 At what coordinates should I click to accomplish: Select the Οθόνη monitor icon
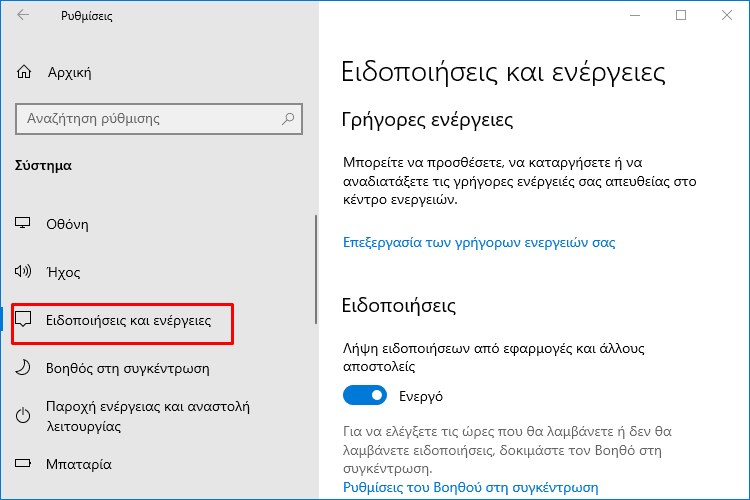point(22,223)
